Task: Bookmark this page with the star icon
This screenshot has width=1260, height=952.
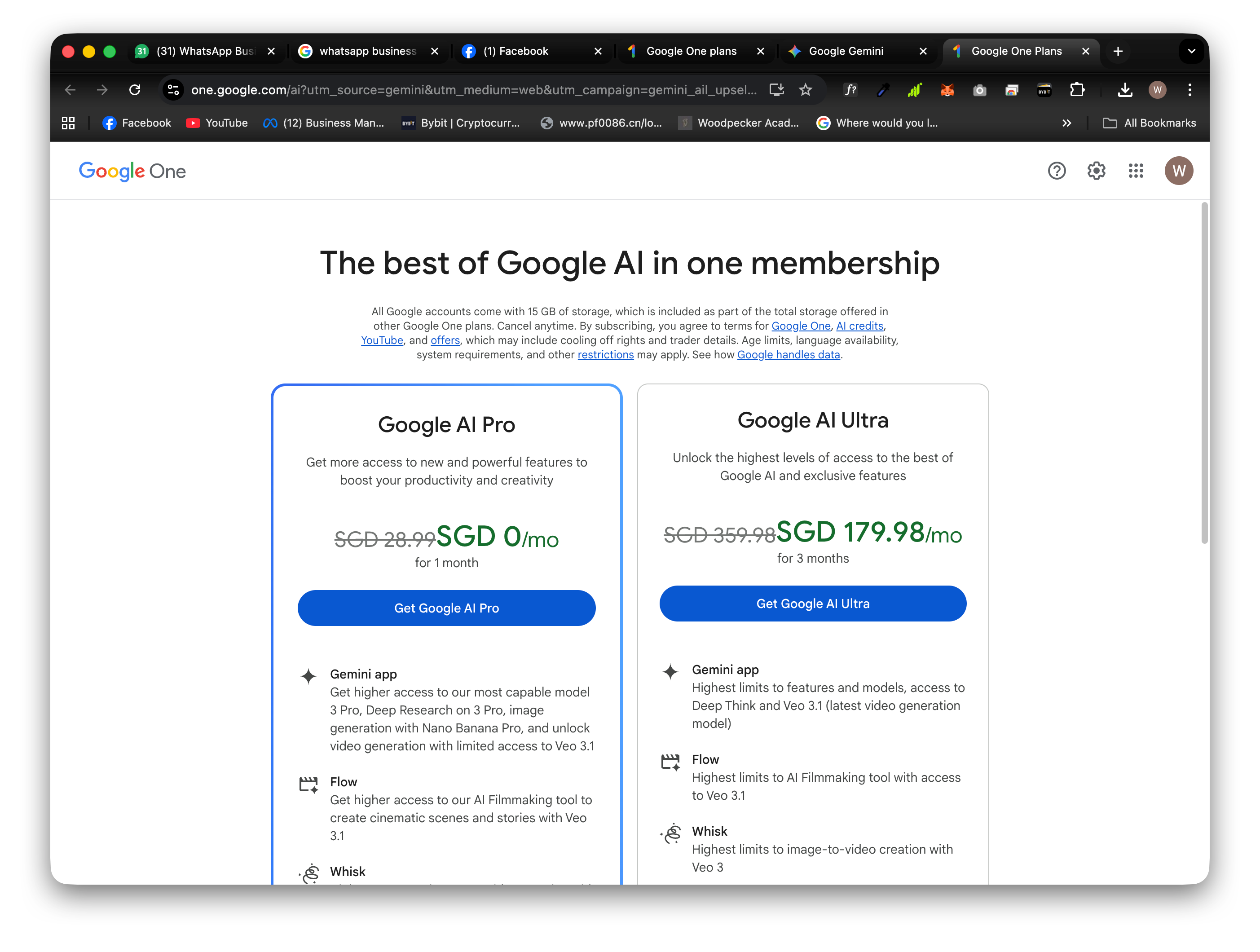Action: coord(806,89)
